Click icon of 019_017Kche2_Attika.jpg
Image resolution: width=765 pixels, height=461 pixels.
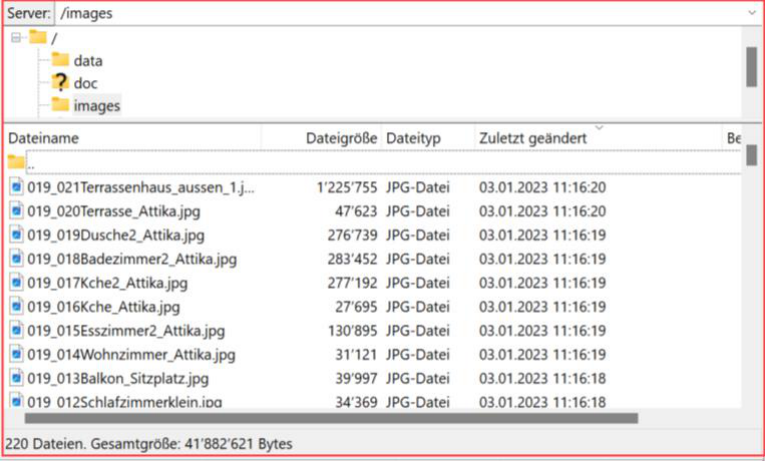[x=17, y=282]
